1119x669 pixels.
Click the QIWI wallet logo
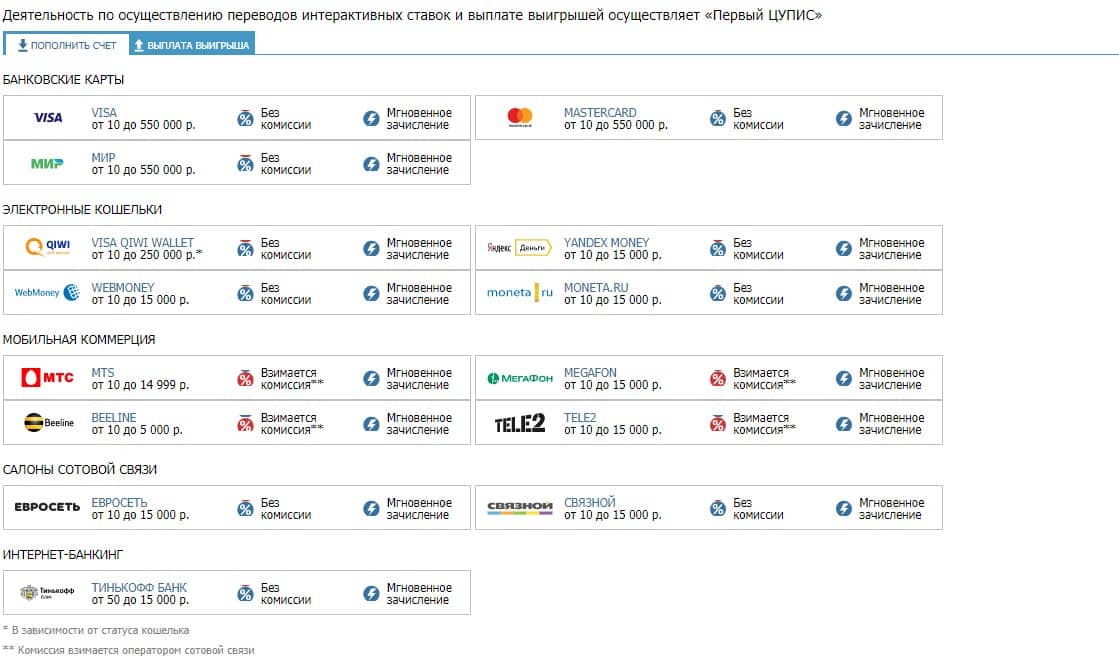48,247
